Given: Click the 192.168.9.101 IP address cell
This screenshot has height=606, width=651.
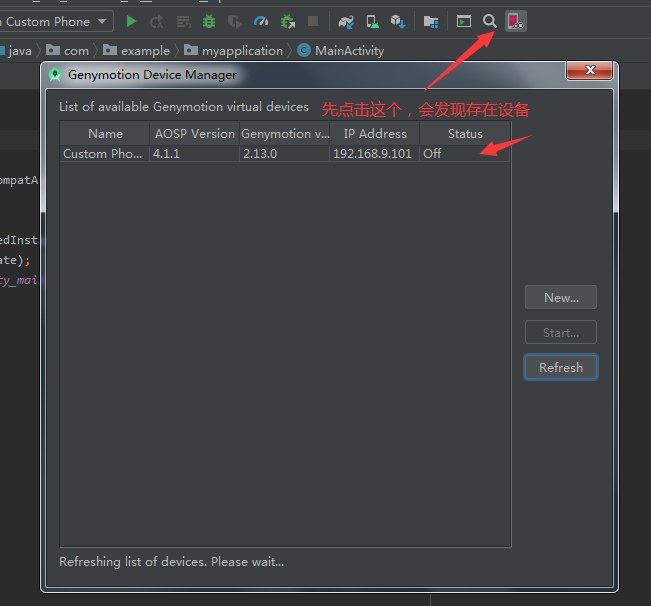Looking at the screenshot, I should (x=375, y=154).
